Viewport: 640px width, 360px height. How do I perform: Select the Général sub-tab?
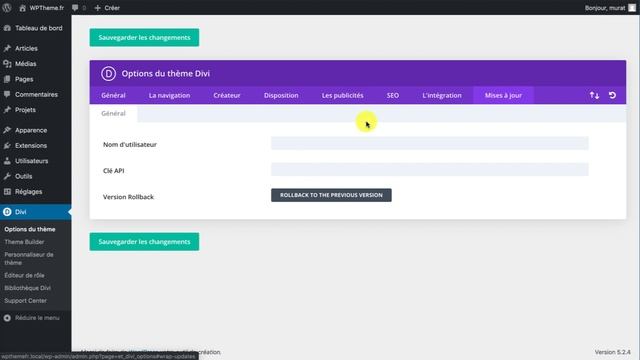click(113, 113)
